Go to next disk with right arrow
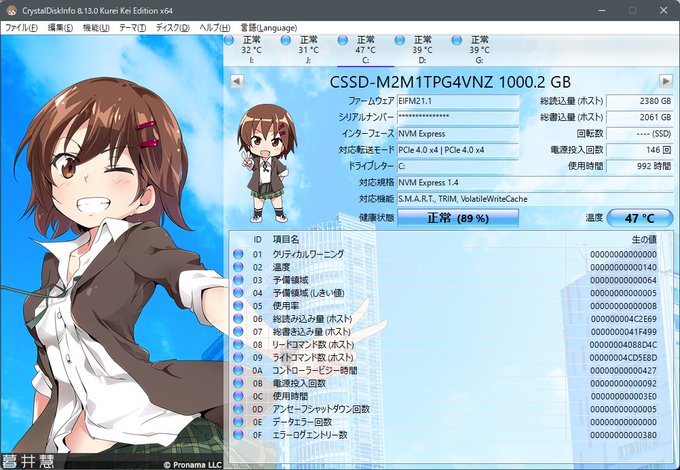The height and width of the screenshot is (470, 680). tap(666, 81)
